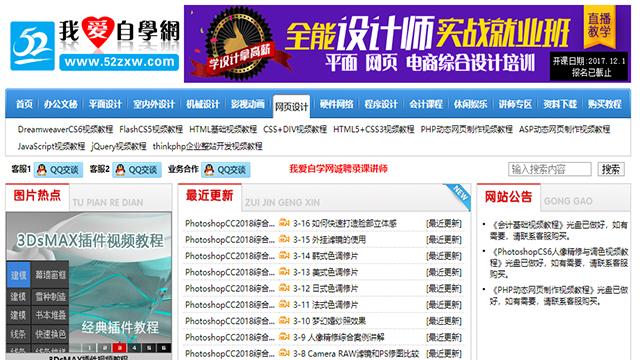Open DreamweaverCS6视频教程 link
Image resolution: width=640 pixels, height=360 pixels.
point(65,129)
